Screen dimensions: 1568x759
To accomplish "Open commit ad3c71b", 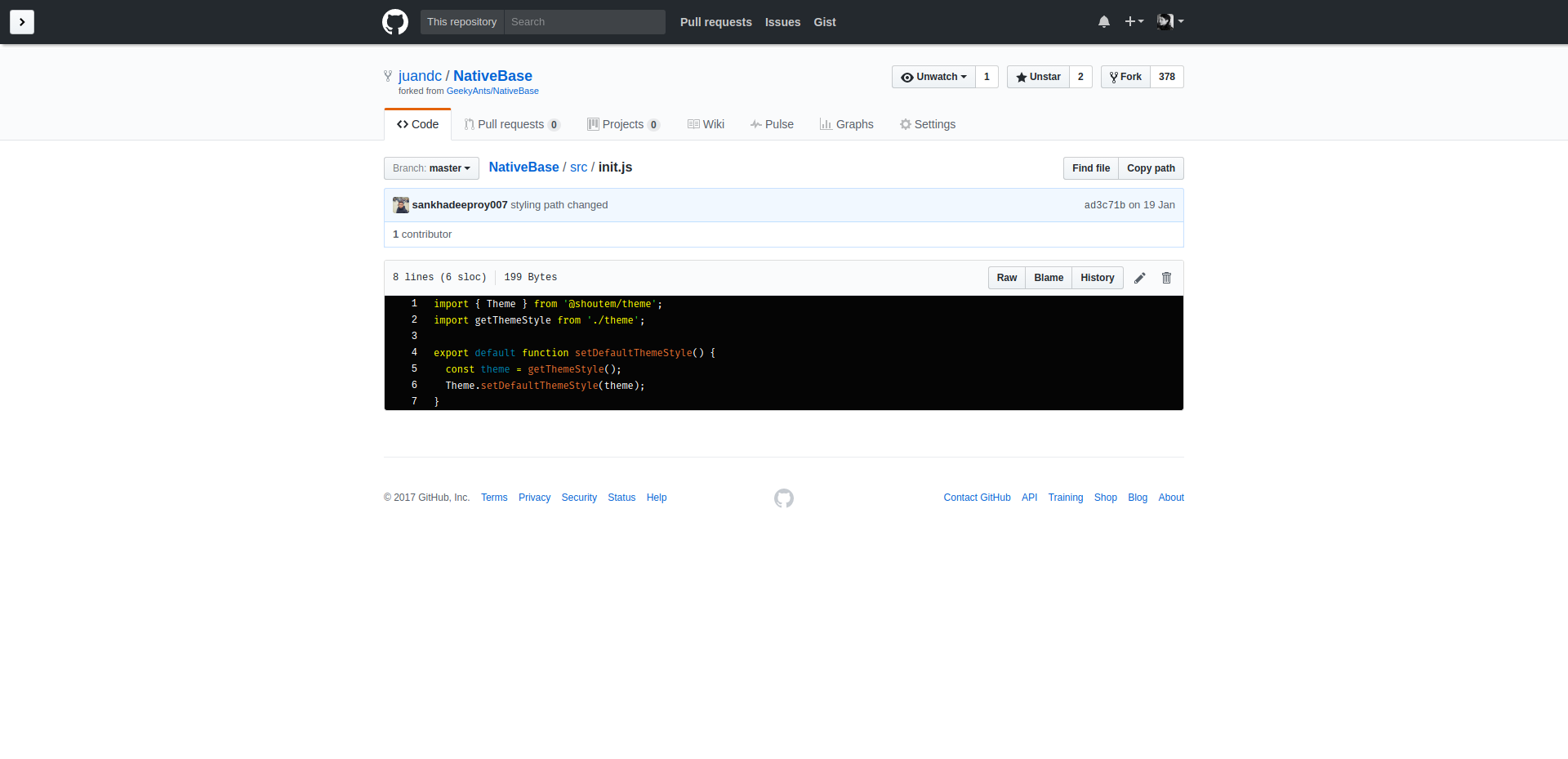I will (x=1104, y=205).
